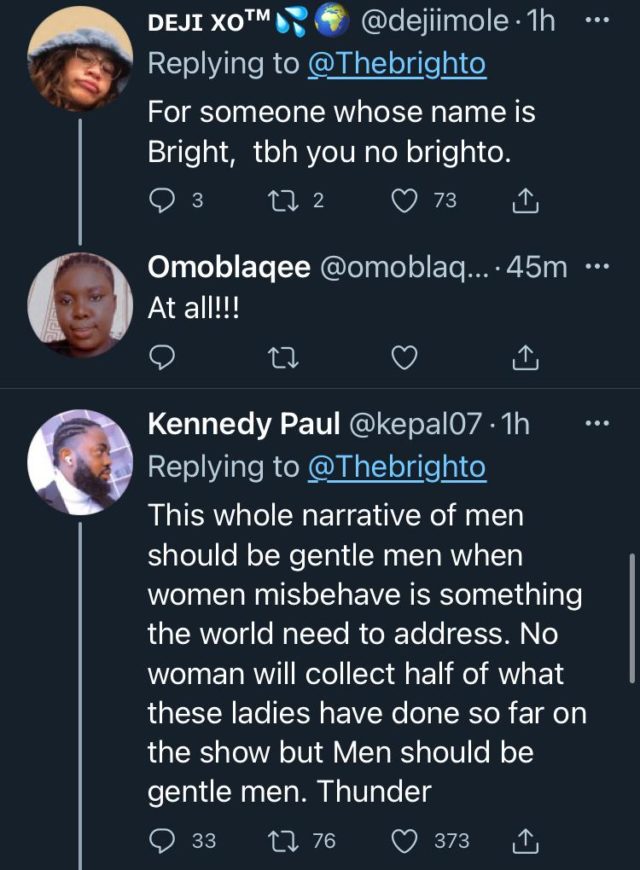Open more options on Omoblaqee's tweet
The image size is (640, 870).
point(596,267)
